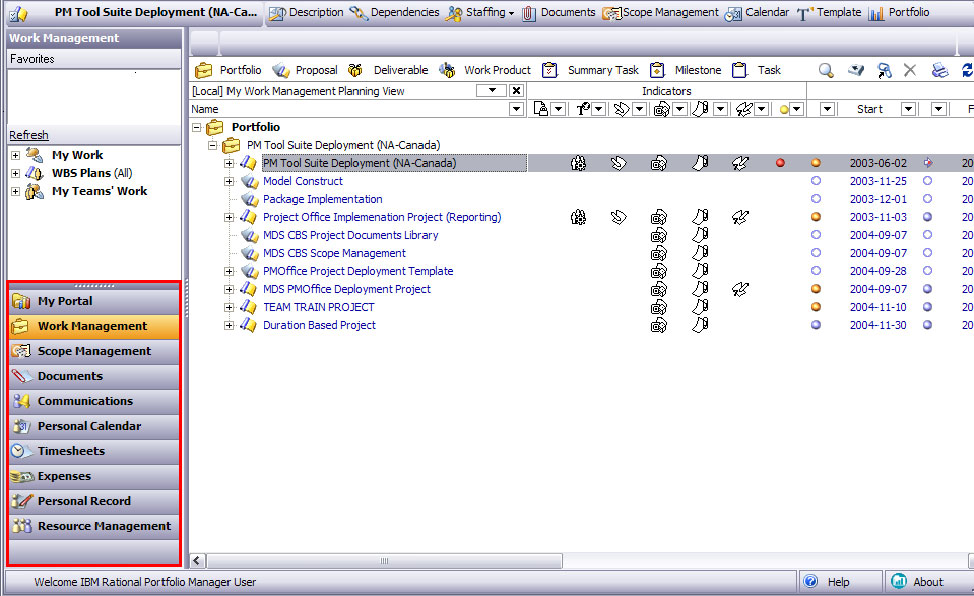Click the magnifying glass search icon
This screenshot has height=596, width=974.
tap(826, 70)
